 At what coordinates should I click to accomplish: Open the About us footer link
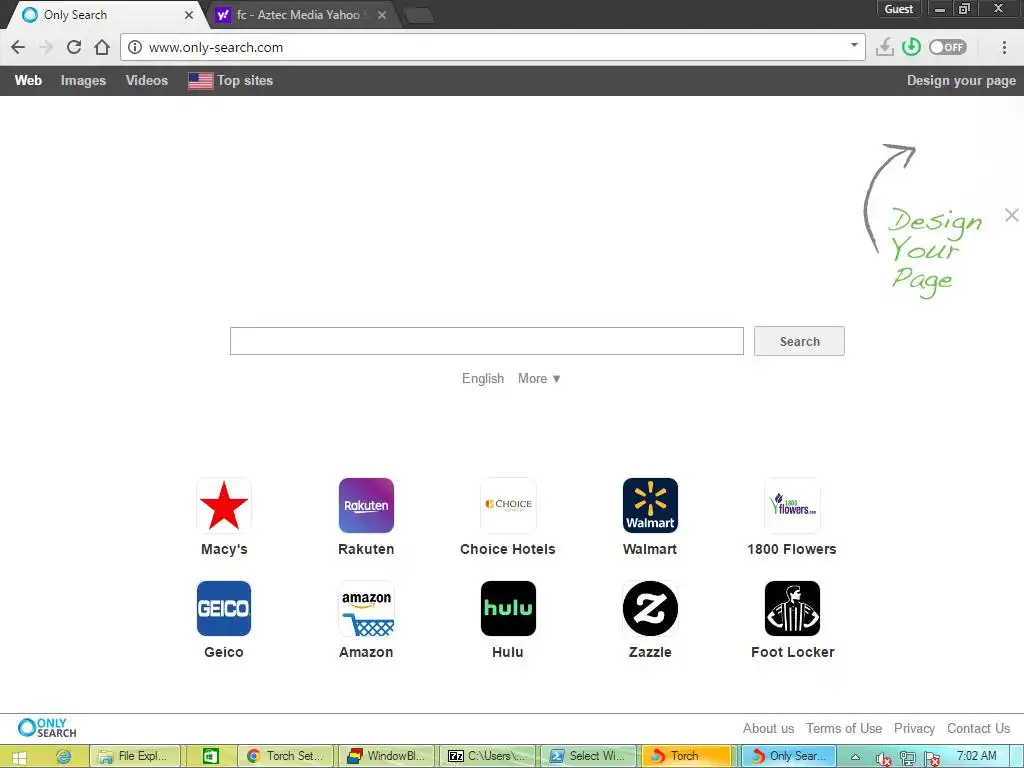769,728
